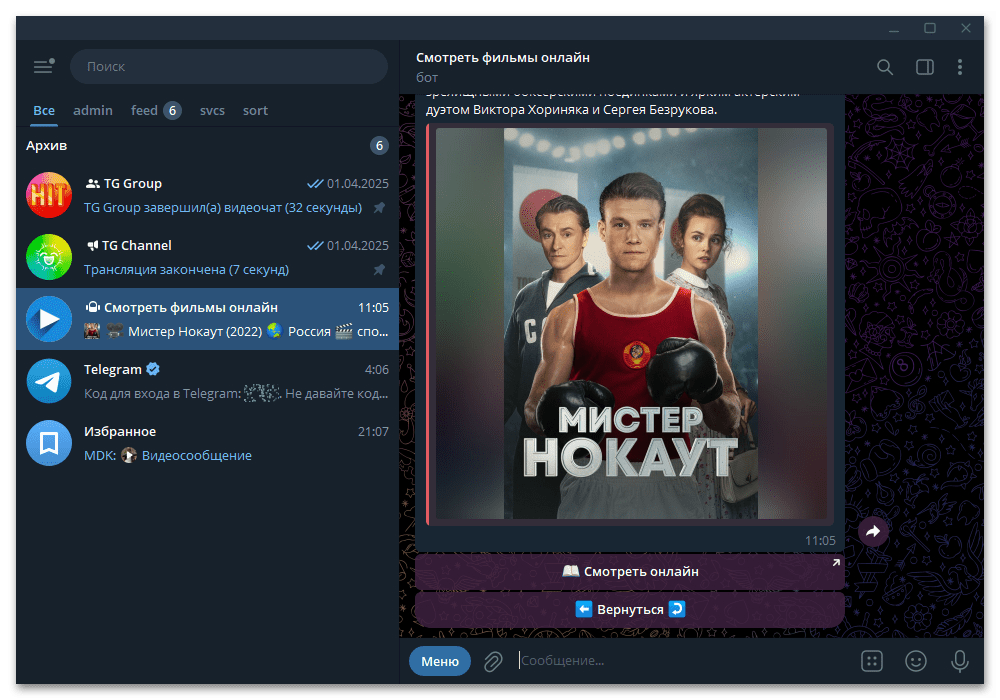Screen dimensions: 1000x700
Task: Click the feed tab unread badge 6
Action: (x=172, y=110)
